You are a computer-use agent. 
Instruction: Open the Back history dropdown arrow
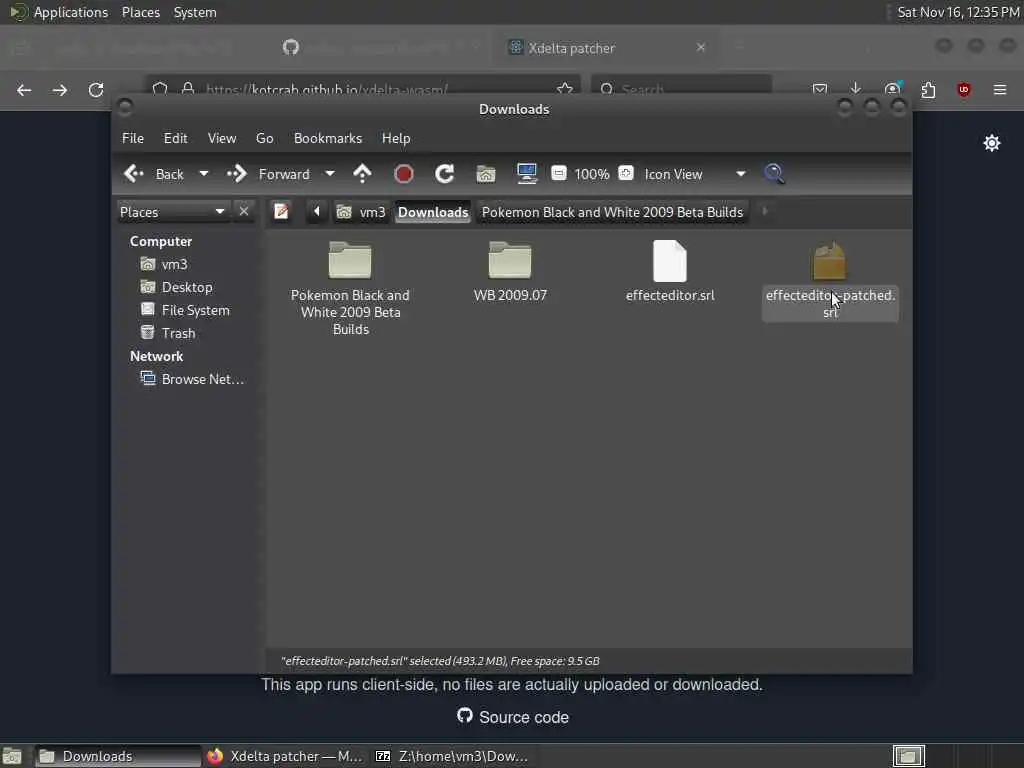pyautogui.click(x=204, y=174)
